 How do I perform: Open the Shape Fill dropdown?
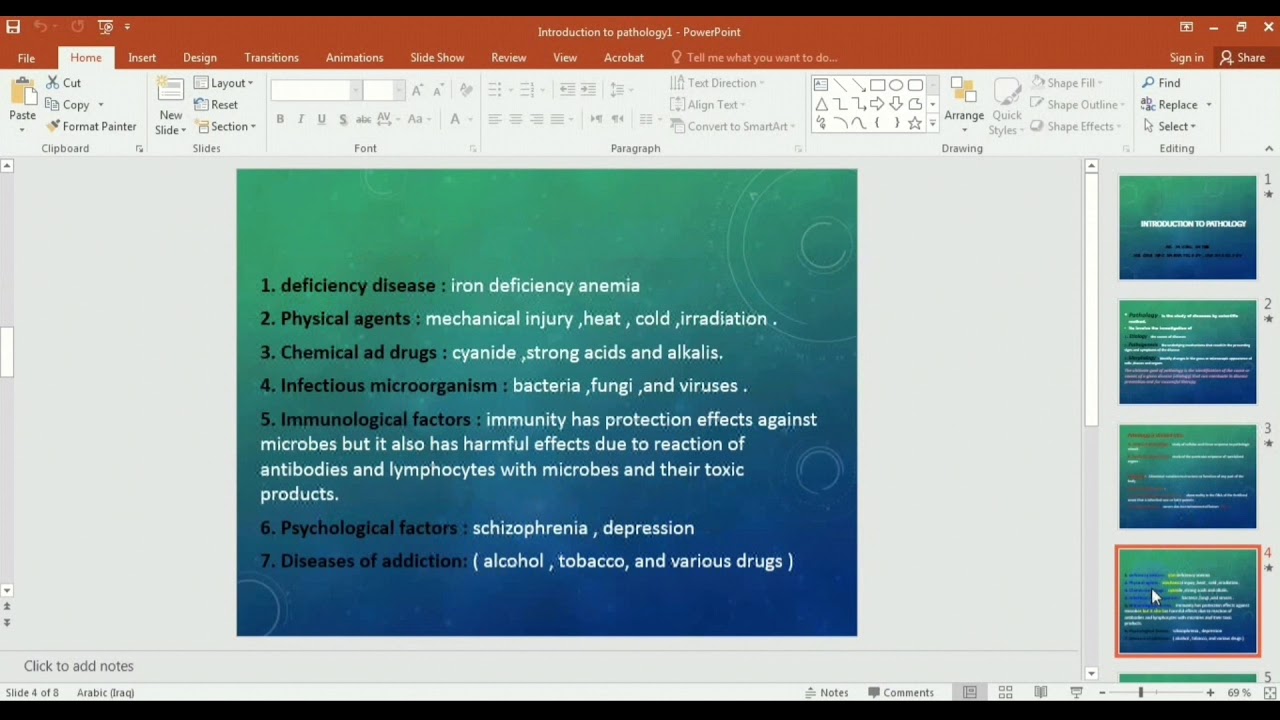tap(1068, 83)
